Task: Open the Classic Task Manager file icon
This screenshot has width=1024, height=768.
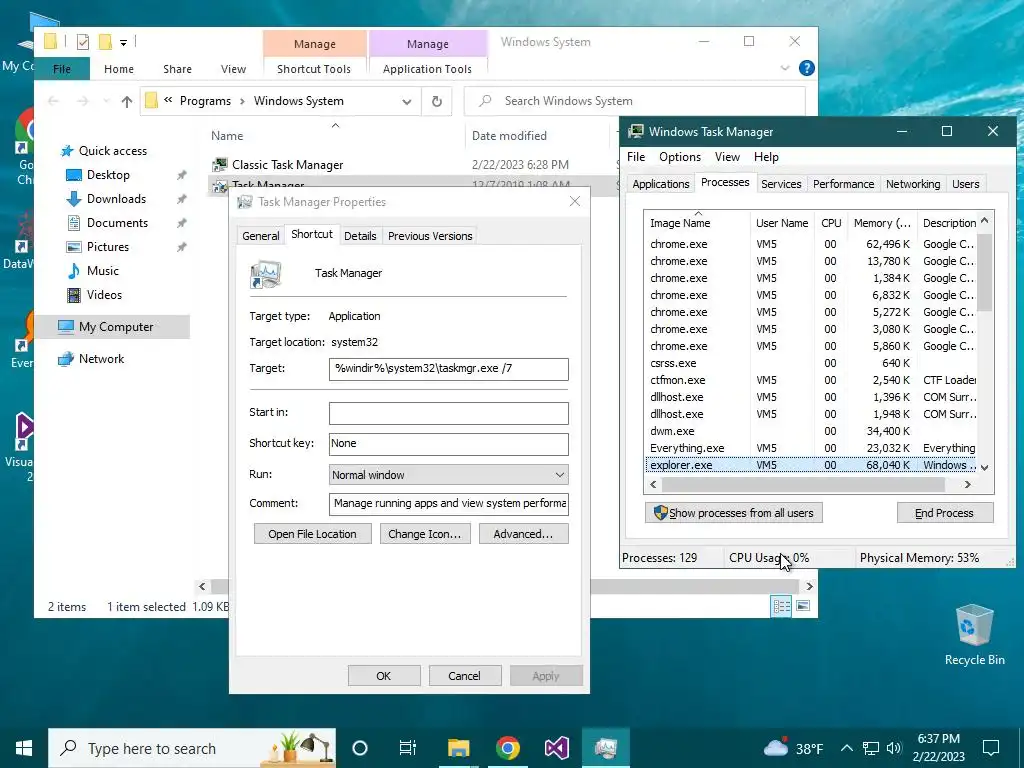Action: (x=220, y=165)
